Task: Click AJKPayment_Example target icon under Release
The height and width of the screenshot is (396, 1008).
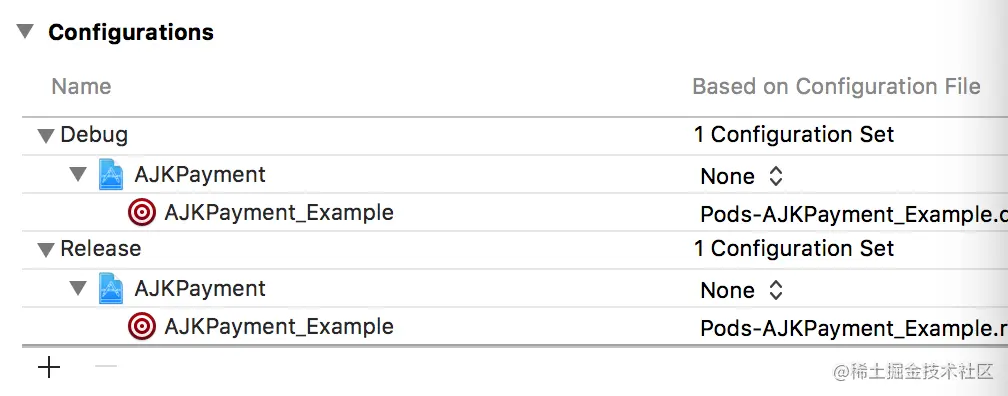Action: coord(141,326)
